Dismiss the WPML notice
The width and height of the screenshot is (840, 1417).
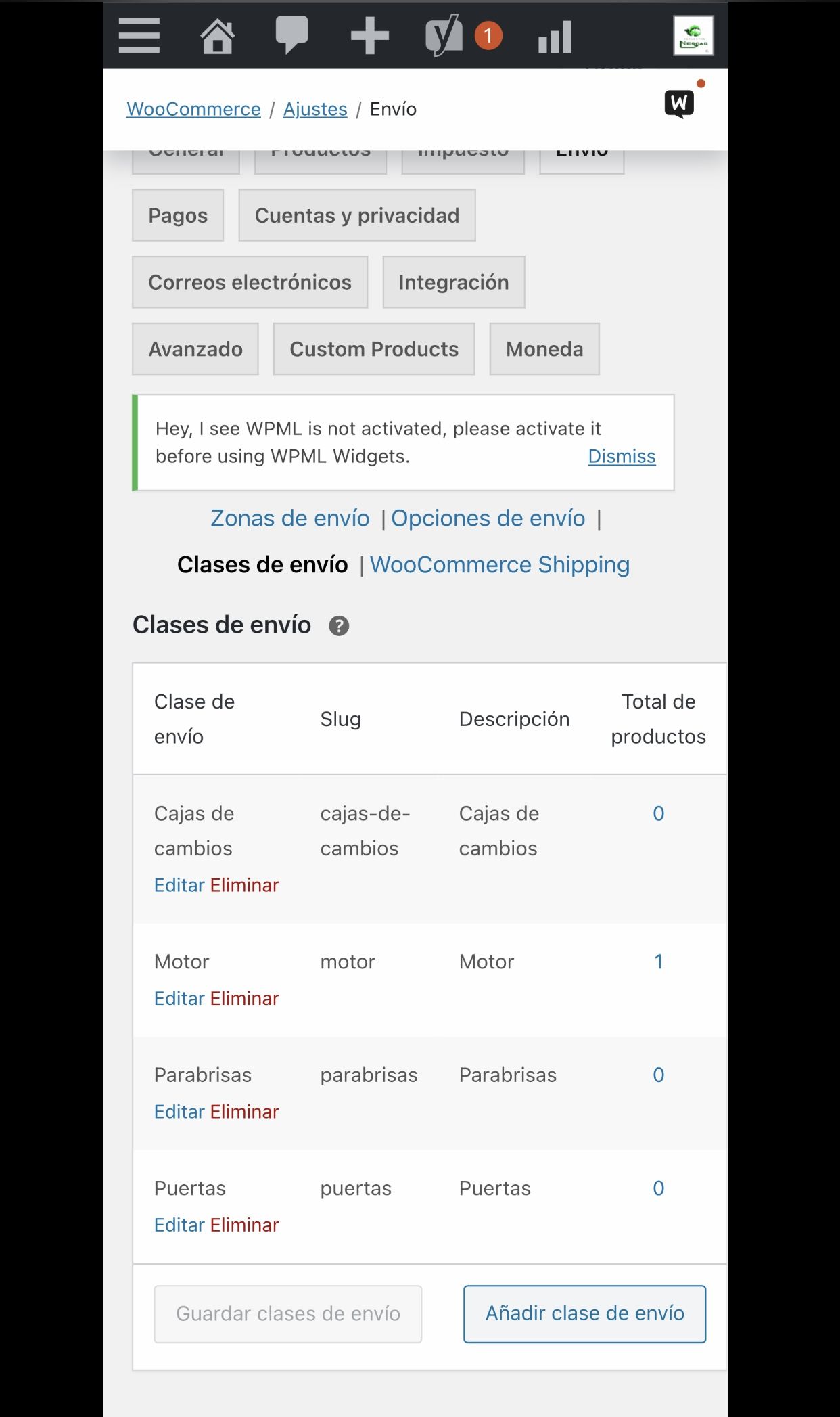click(622, 456)
